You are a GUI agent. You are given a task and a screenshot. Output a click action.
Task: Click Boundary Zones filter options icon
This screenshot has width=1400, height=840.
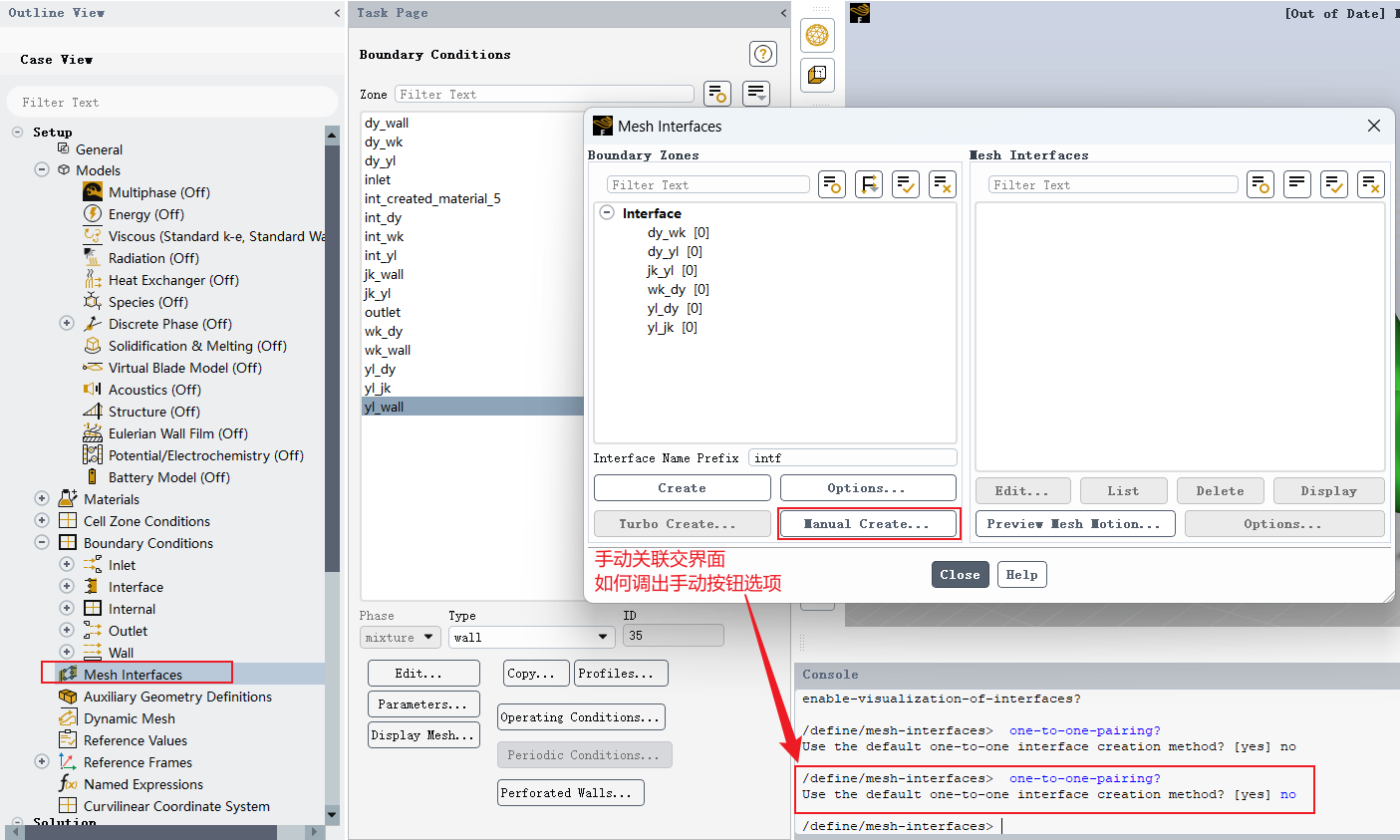832,184
